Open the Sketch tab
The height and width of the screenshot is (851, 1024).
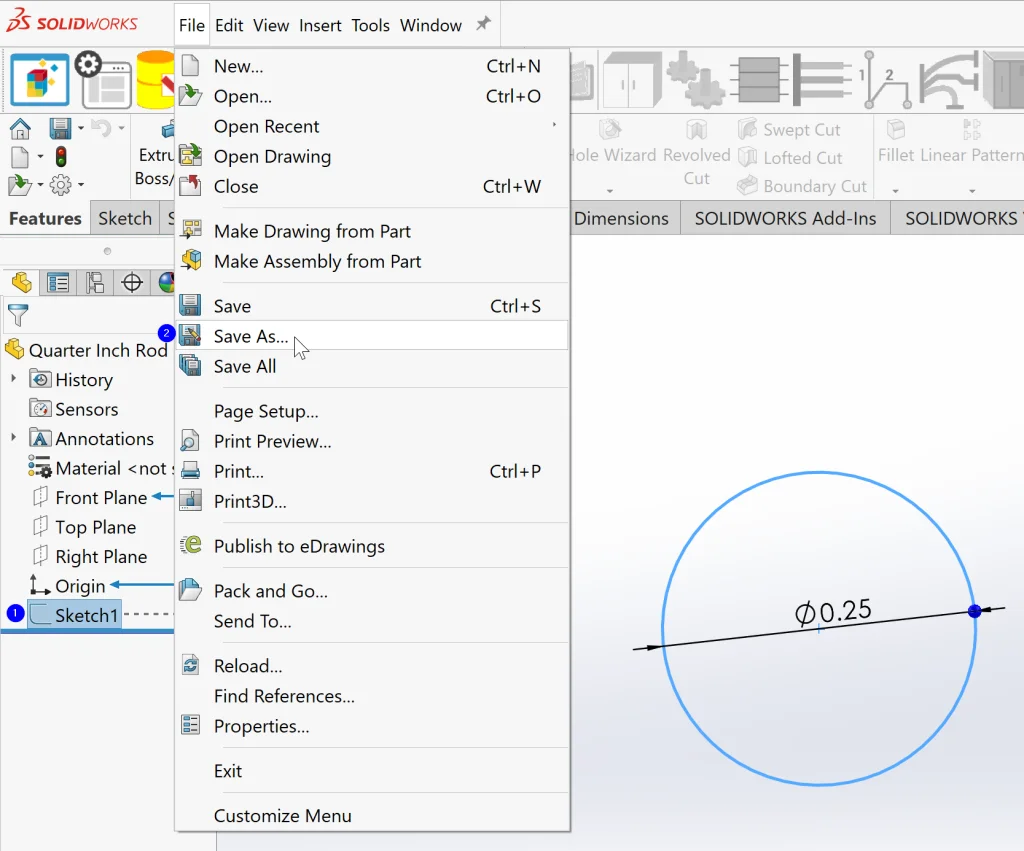[x=125, y=218]
